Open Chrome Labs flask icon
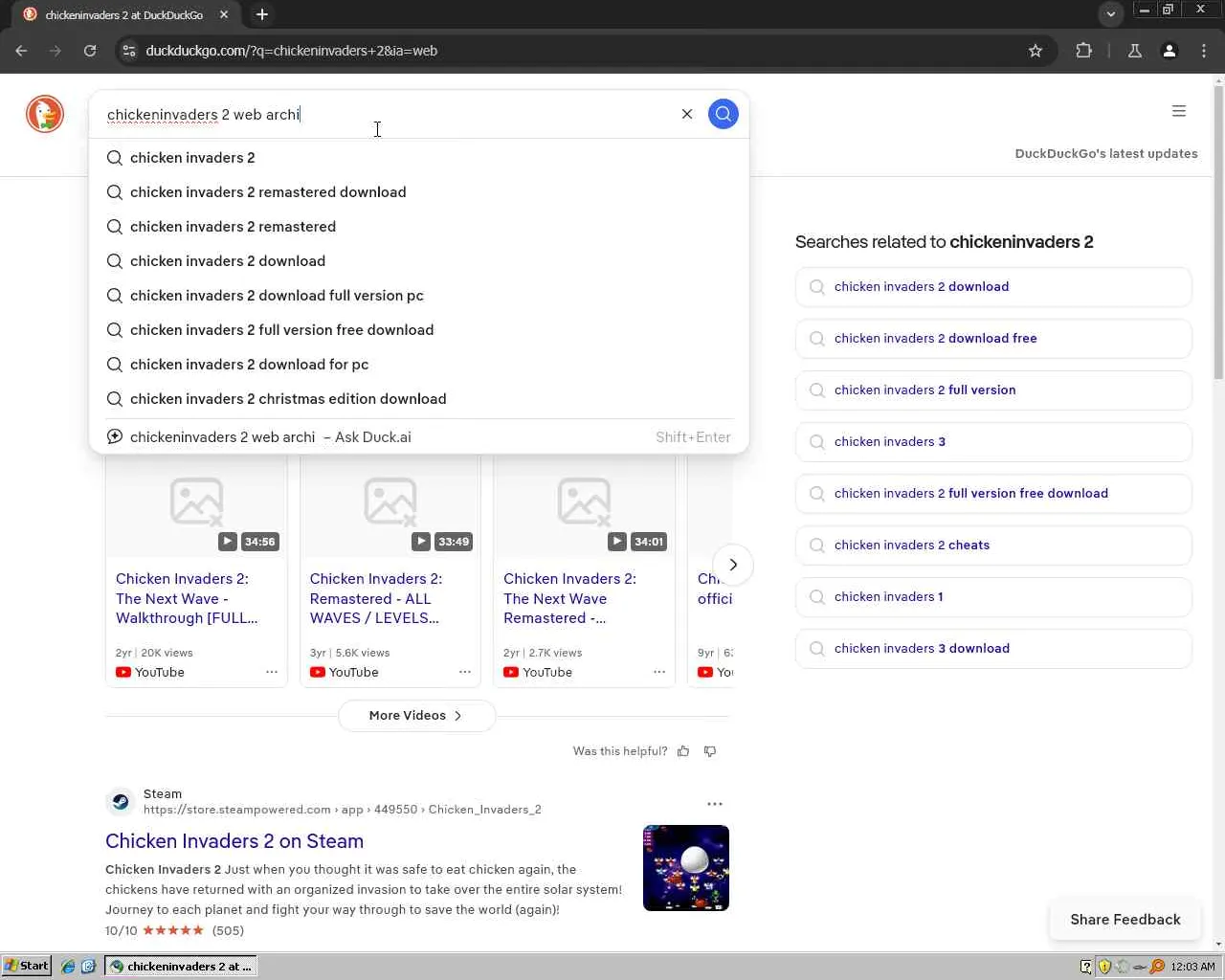This screenshot has width=1225, height=980. (1135, 51)
